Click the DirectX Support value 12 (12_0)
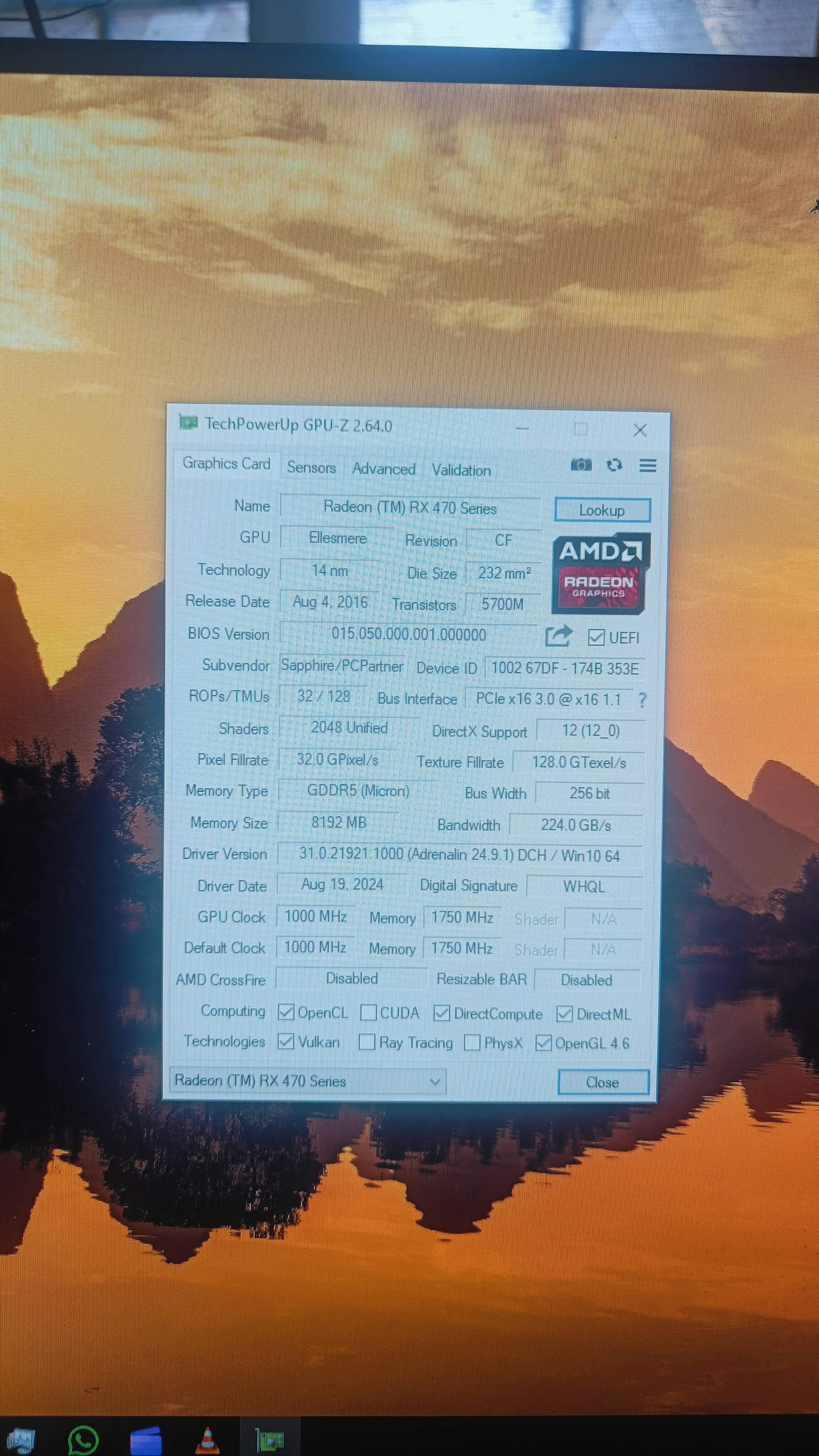Screen dimensions: 819x1456 591,731
